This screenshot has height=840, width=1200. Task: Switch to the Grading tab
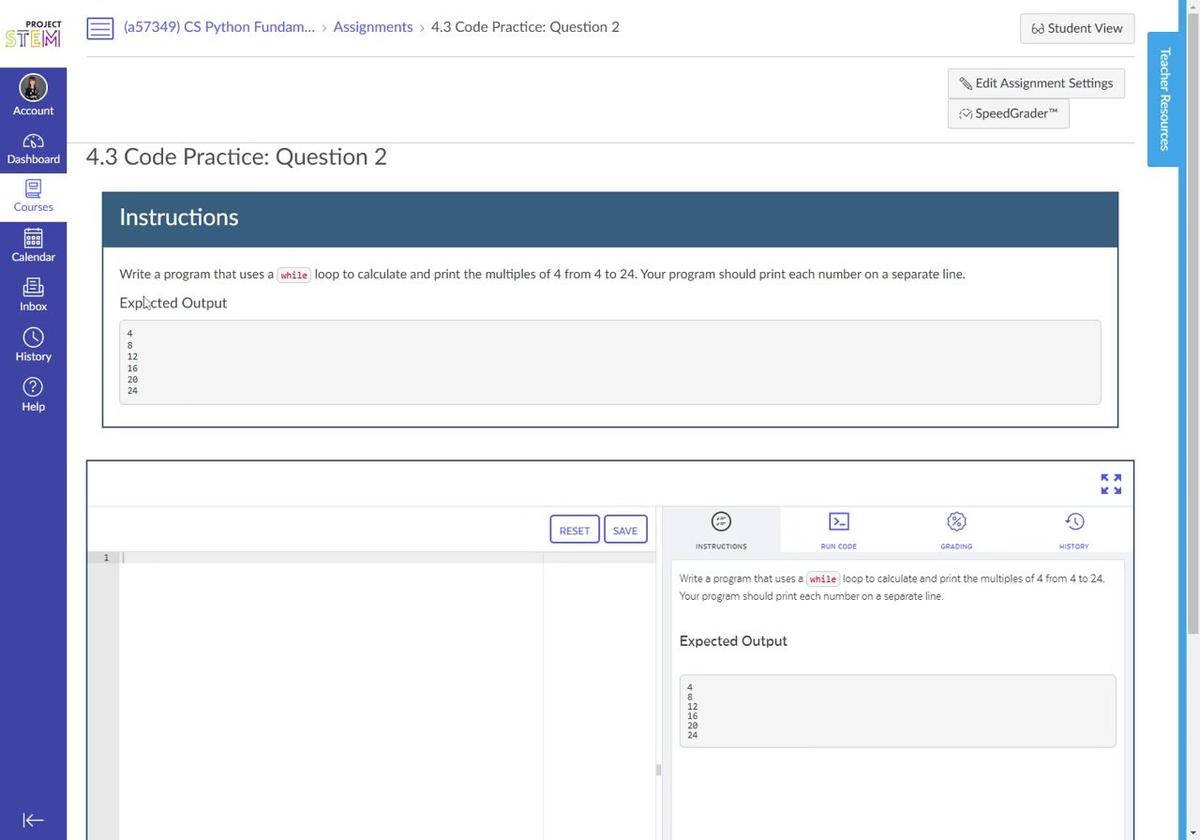(x=956, y=530)
